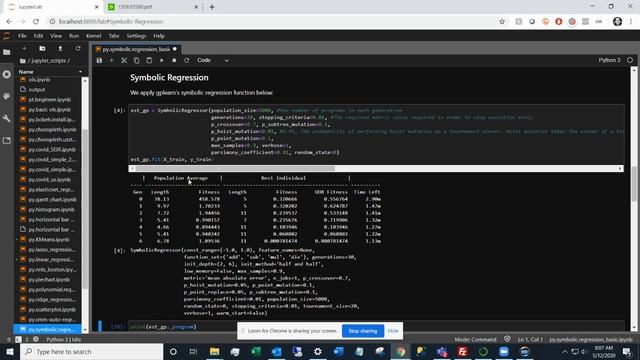Open the open tabs sidebar icon
Viewport: 640px width, 360px height.
point(7,140)
